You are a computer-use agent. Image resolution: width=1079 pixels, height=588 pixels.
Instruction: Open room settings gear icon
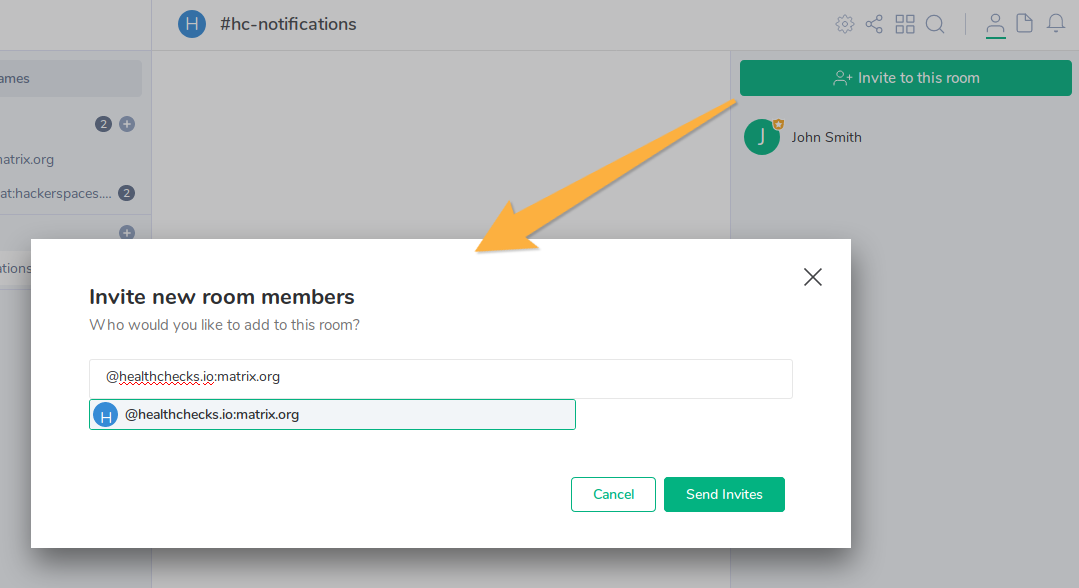pos(845,24)
